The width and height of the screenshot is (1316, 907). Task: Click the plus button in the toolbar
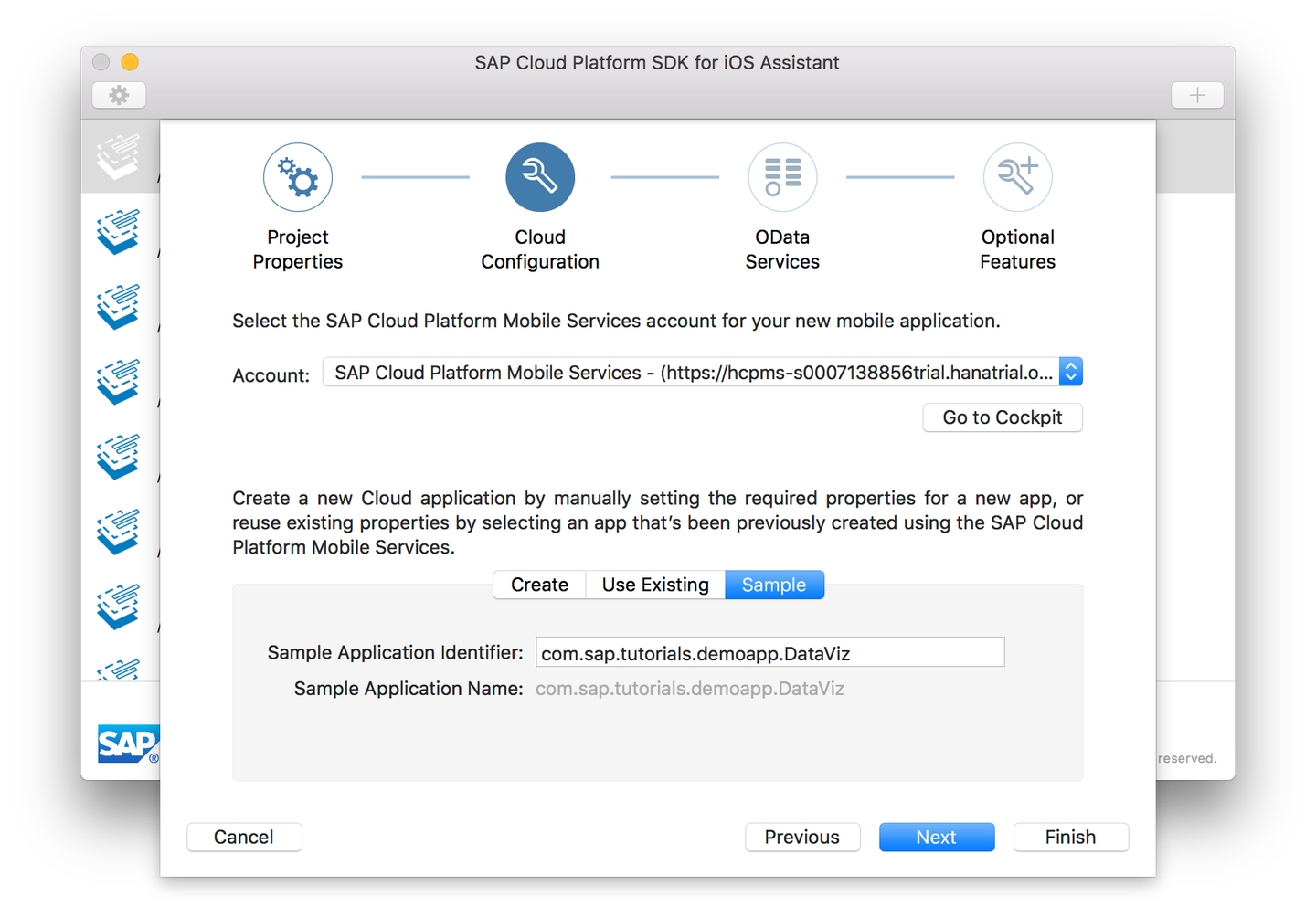click(1198, 95)
